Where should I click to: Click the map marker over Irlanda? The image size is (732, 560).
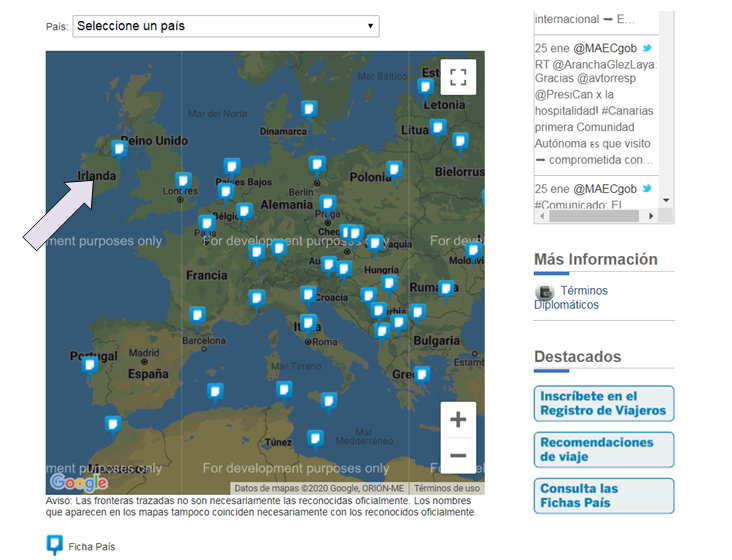point(119,149)
